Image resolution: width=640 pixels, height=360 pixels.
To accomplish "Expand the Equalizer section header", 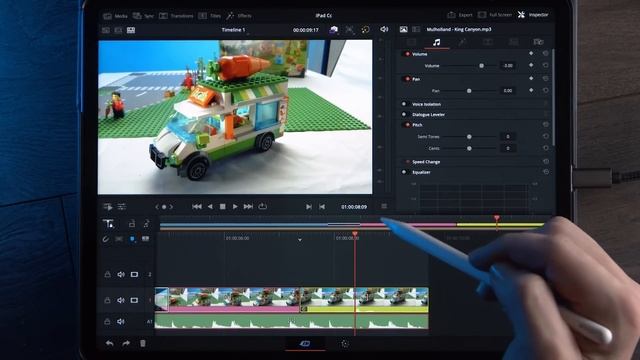I will click(421, 172).
